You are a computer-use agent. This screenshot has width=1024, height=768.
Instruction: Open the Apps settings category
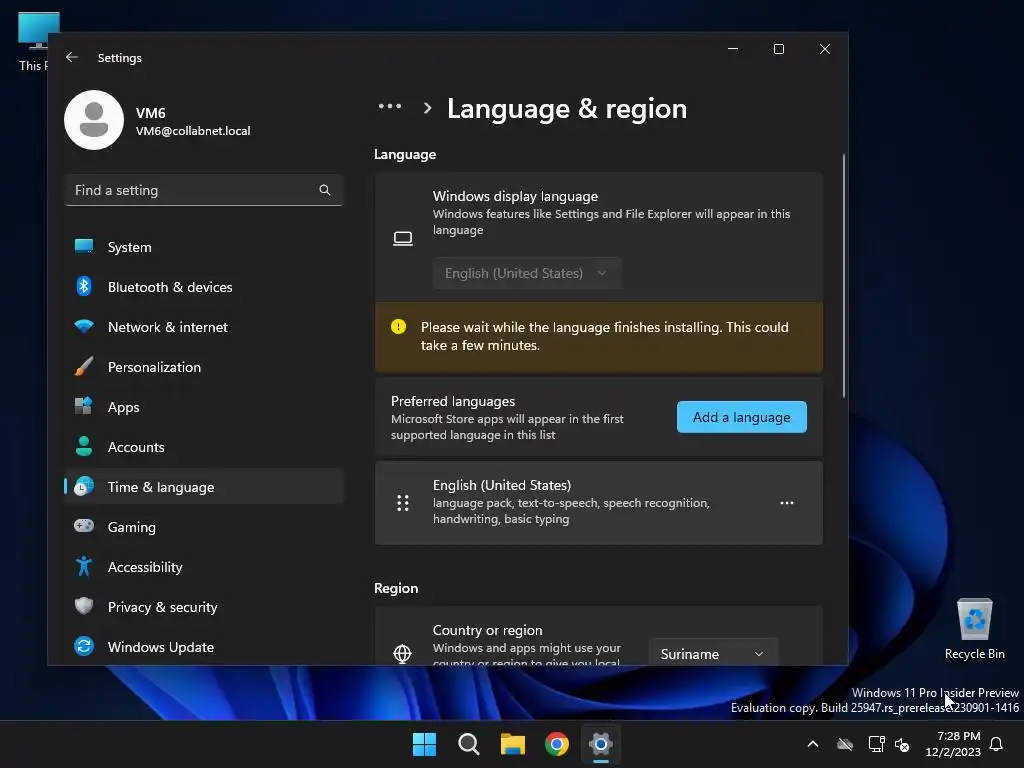(204, 407)
